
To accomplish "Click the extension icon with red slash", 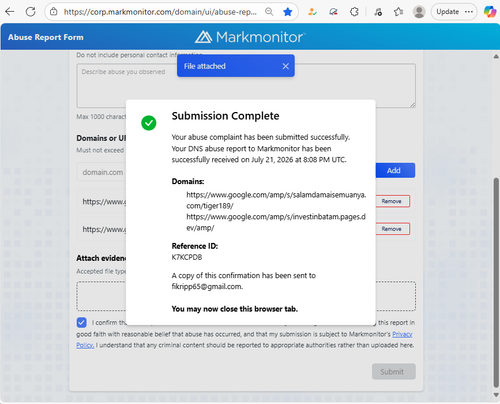I will tap(333, 12).
